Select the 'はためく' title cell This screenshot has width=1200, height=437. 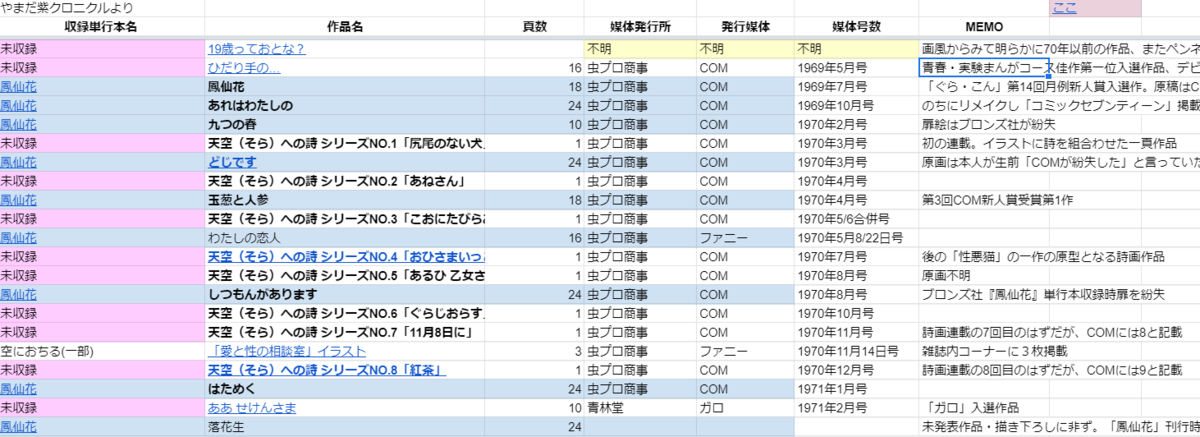tap(344, 389)
